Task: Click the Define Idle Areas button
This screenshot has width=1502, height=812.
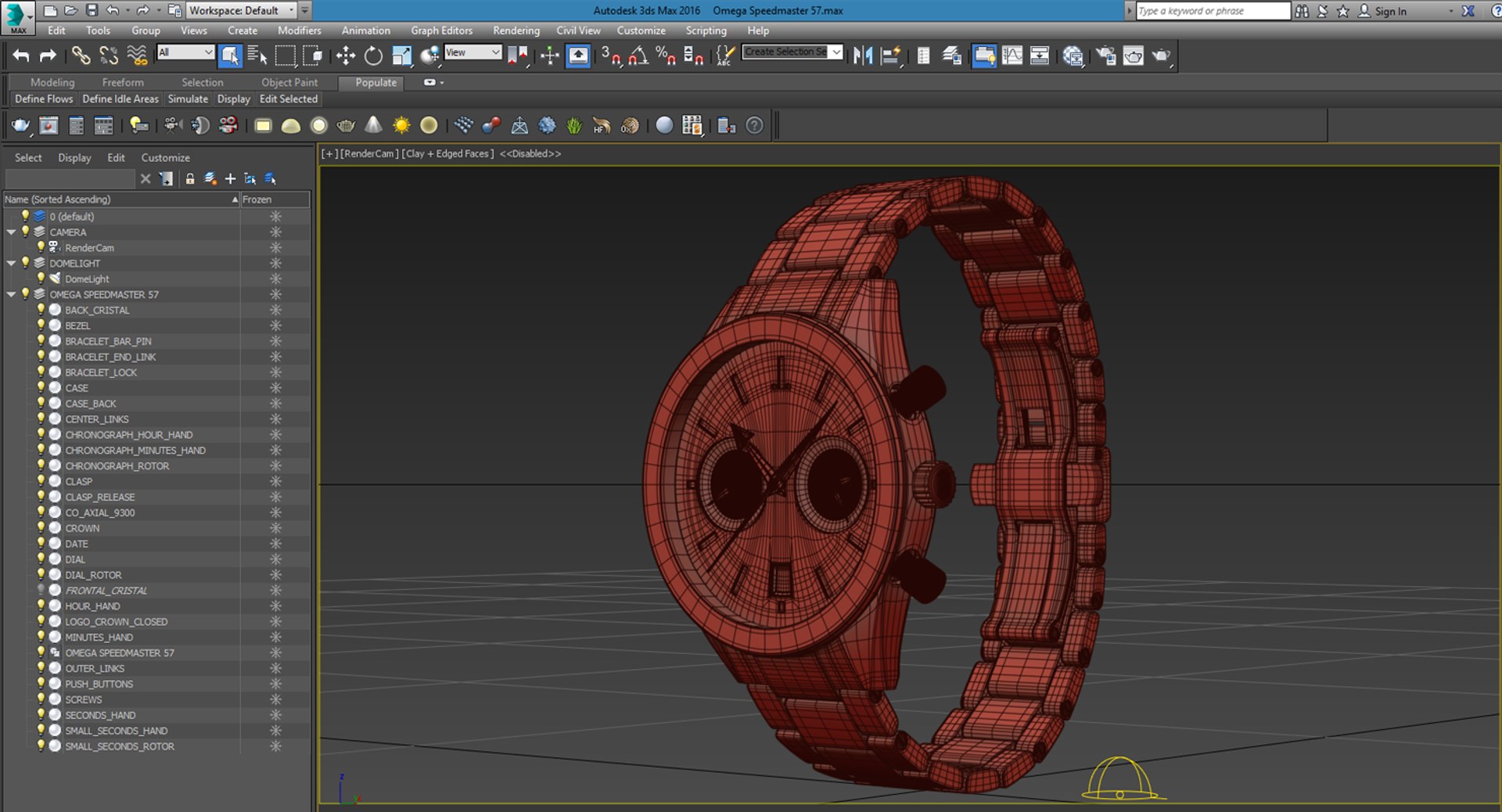Action: pos(120,99)
